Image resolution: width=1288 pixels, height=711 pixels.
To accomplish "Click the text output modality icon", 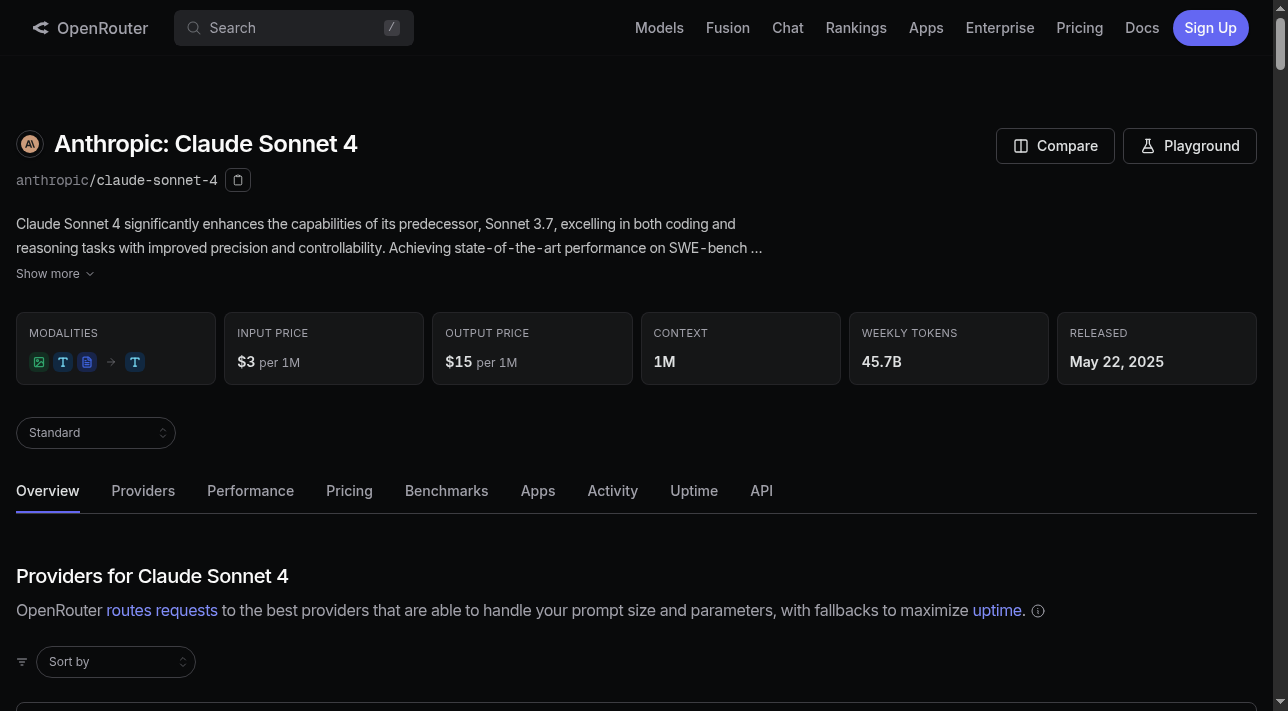I will click(135, 362).
